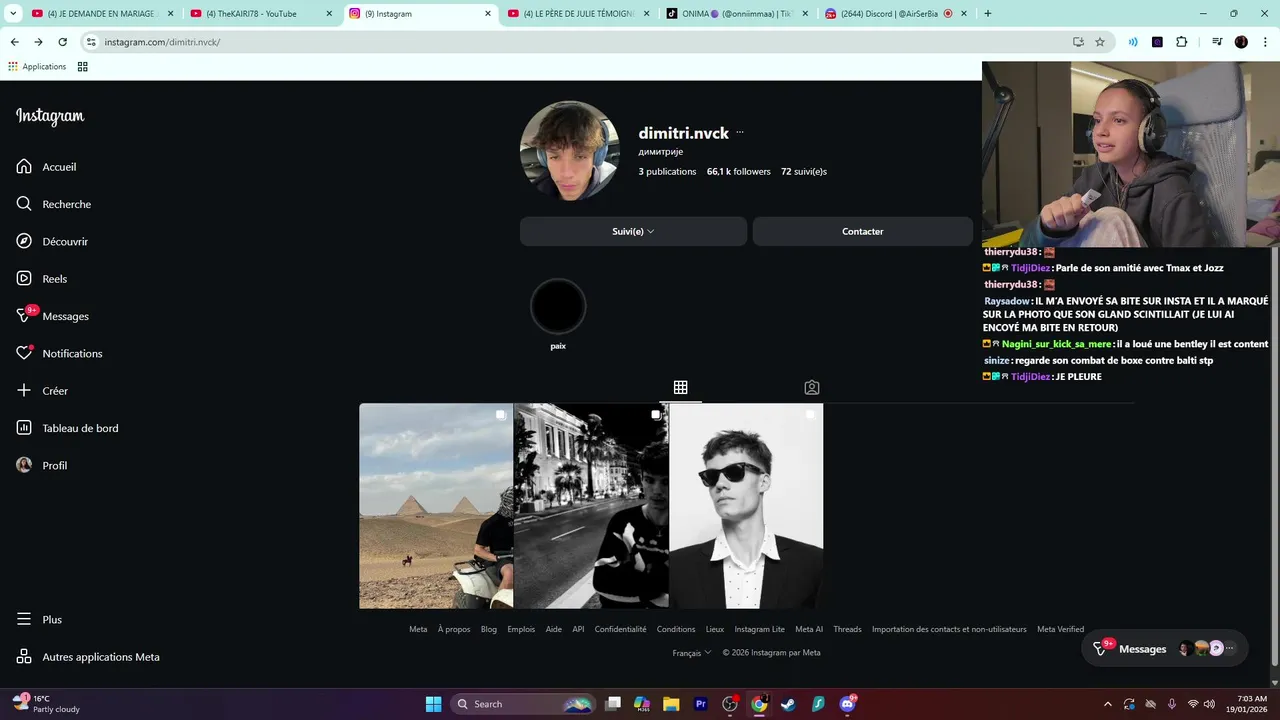Open floating Messages widget
1280x720 pixels.
[x=1164, y=648]
